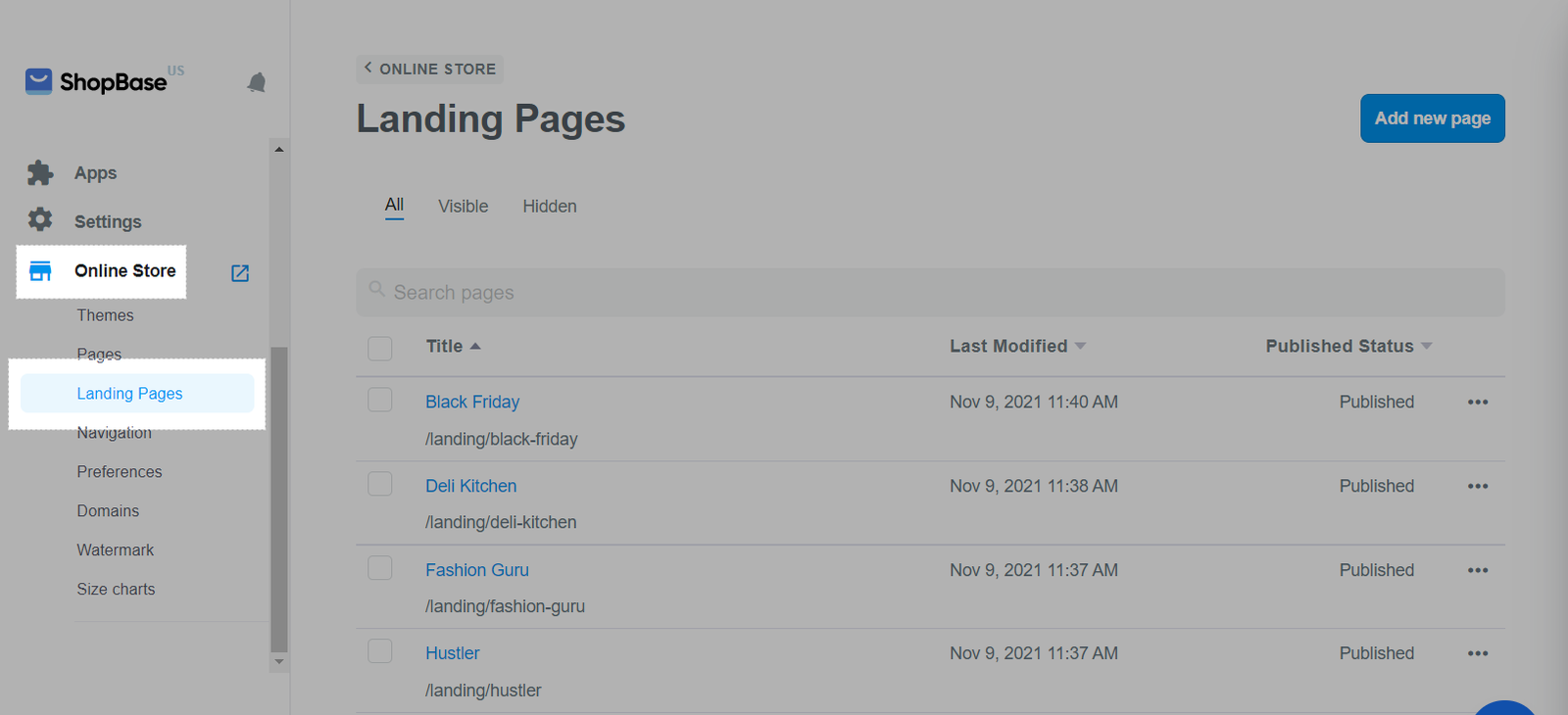The width and height of the screenshot is (1568, 715).
Task: Click the Online Store storefront icon
Action: 40,271
